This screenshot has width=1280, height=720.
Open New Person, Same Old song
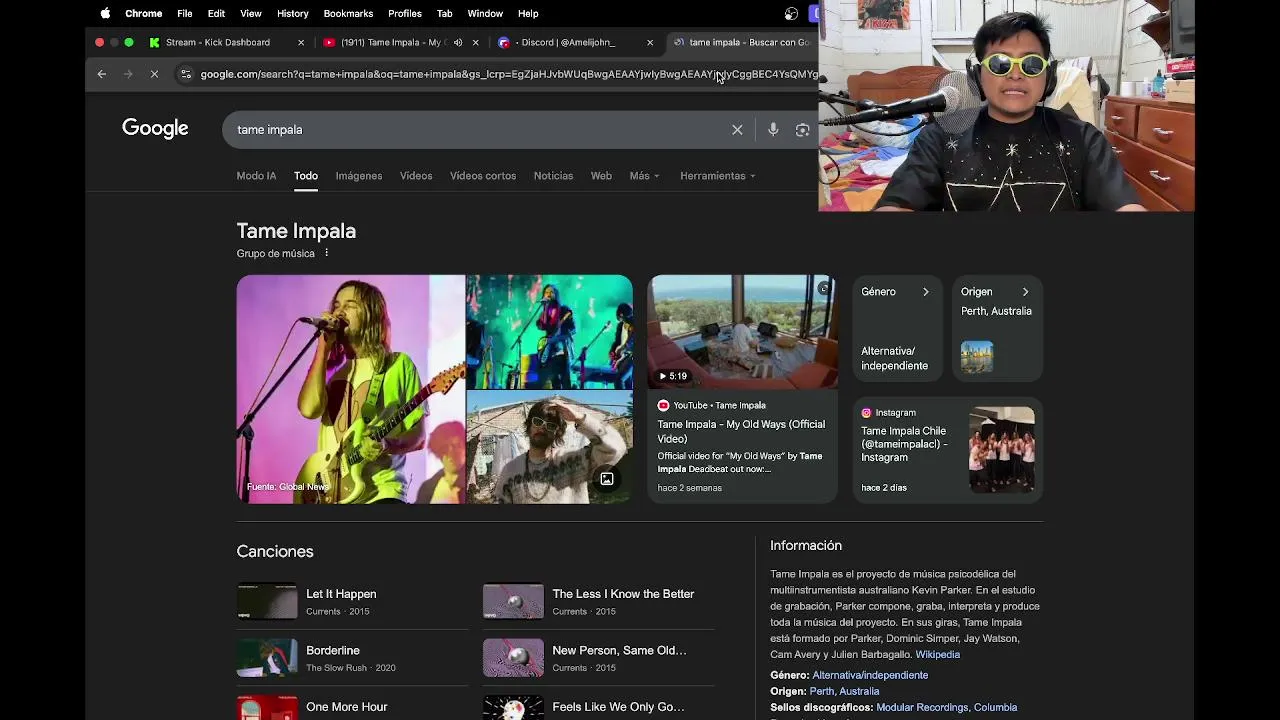619,650
